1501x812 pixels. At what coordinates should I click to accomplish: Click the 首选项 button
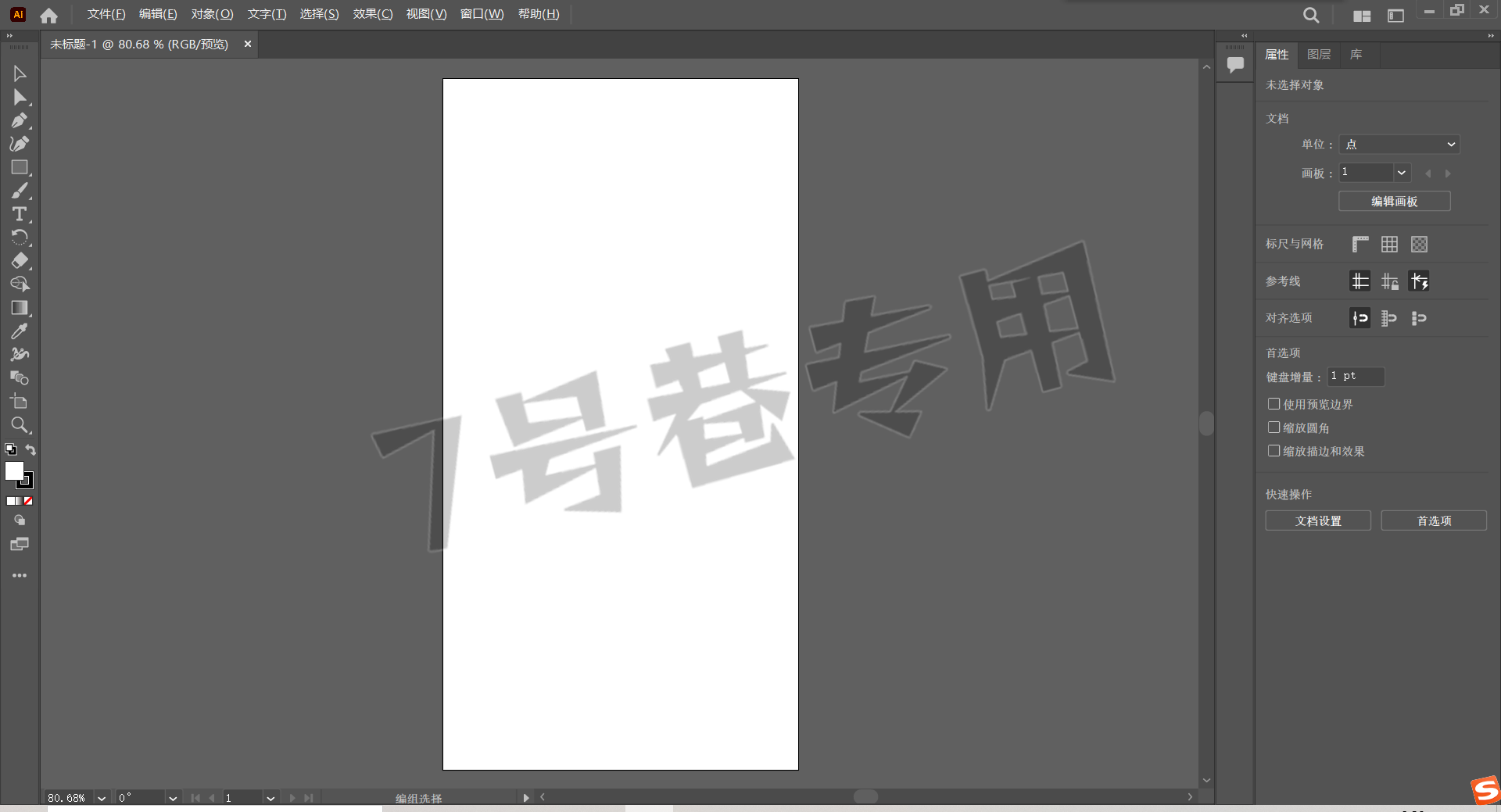[x=1434, y=520]
